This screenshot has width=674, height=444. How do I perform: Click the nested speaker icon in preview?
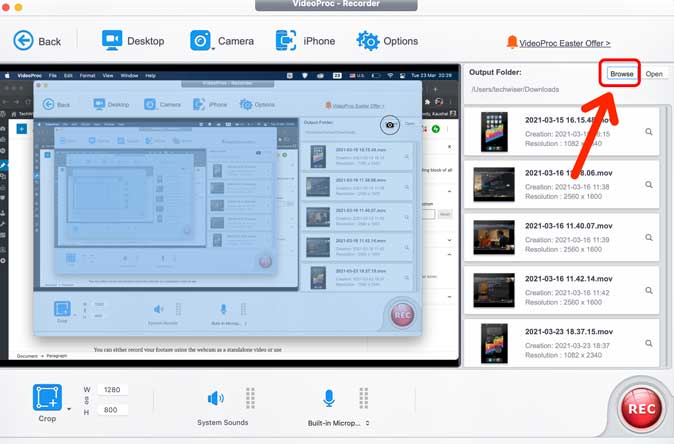[159, 309]
